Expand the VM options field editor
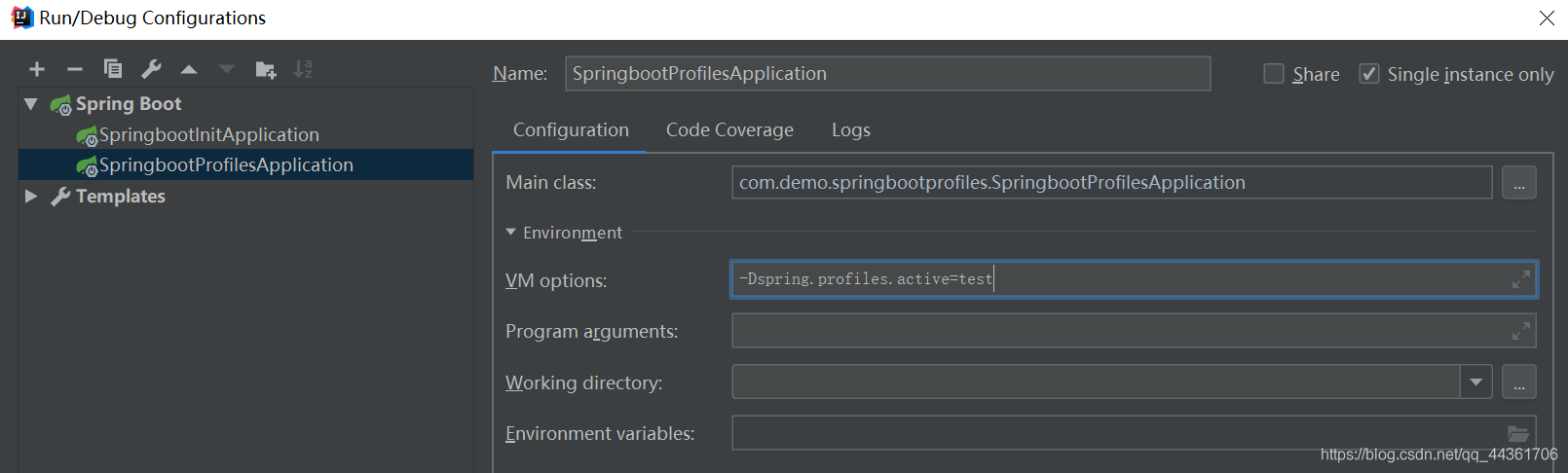 pyautogui.click(x=1520, y=280)
